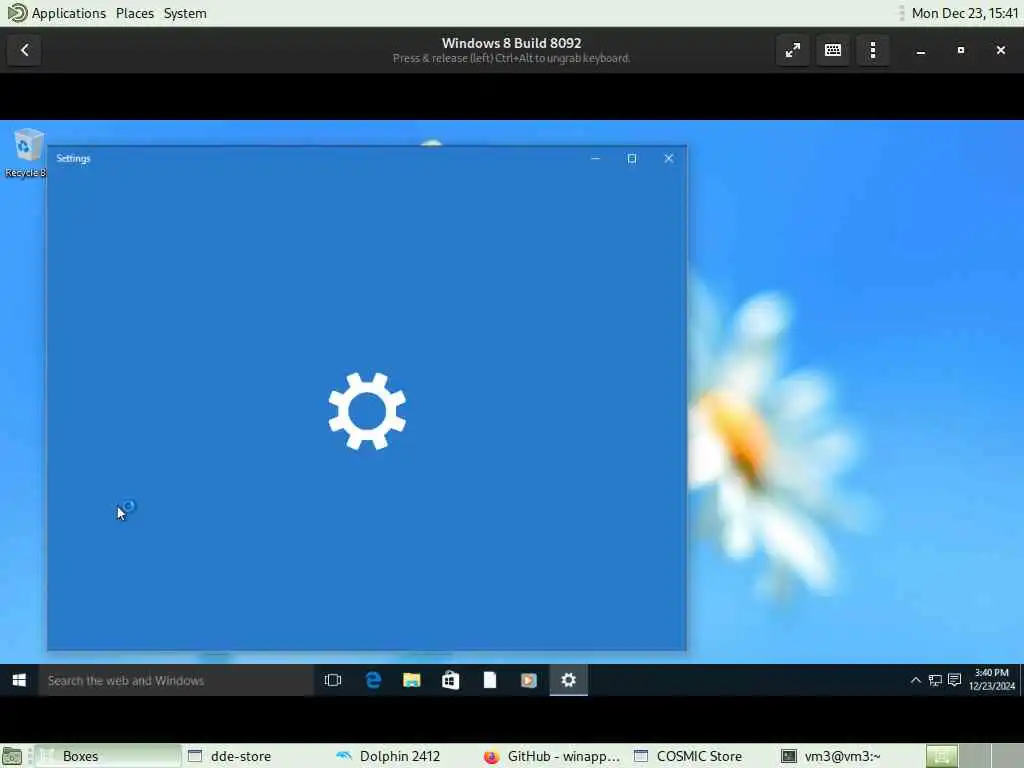Launch the Edge browser from the taskbar
The height and width of the screenshot is (768, 1024).
373,680
